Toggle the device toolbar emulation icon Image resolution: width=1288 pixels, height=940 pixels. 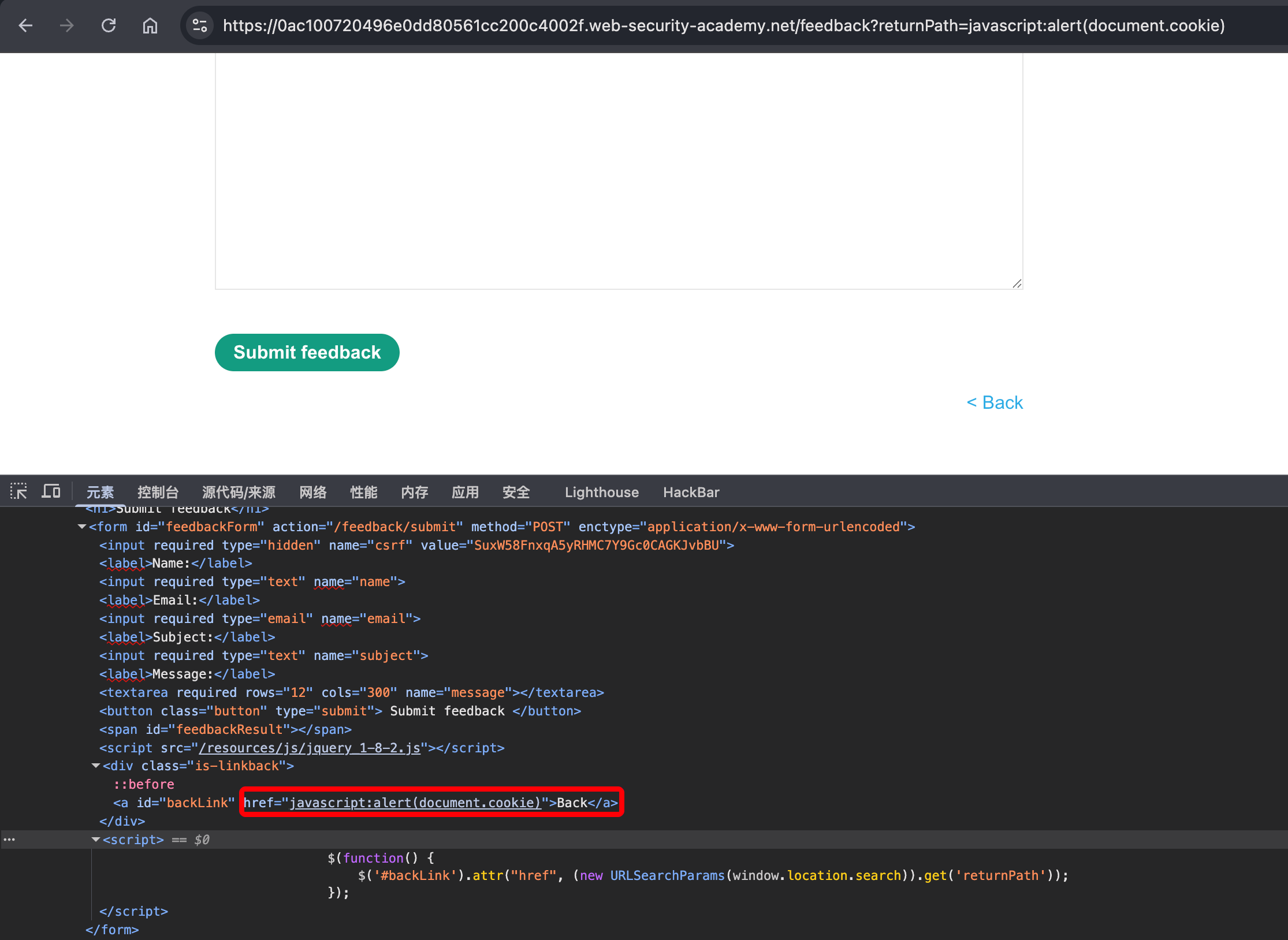[51, 492]
